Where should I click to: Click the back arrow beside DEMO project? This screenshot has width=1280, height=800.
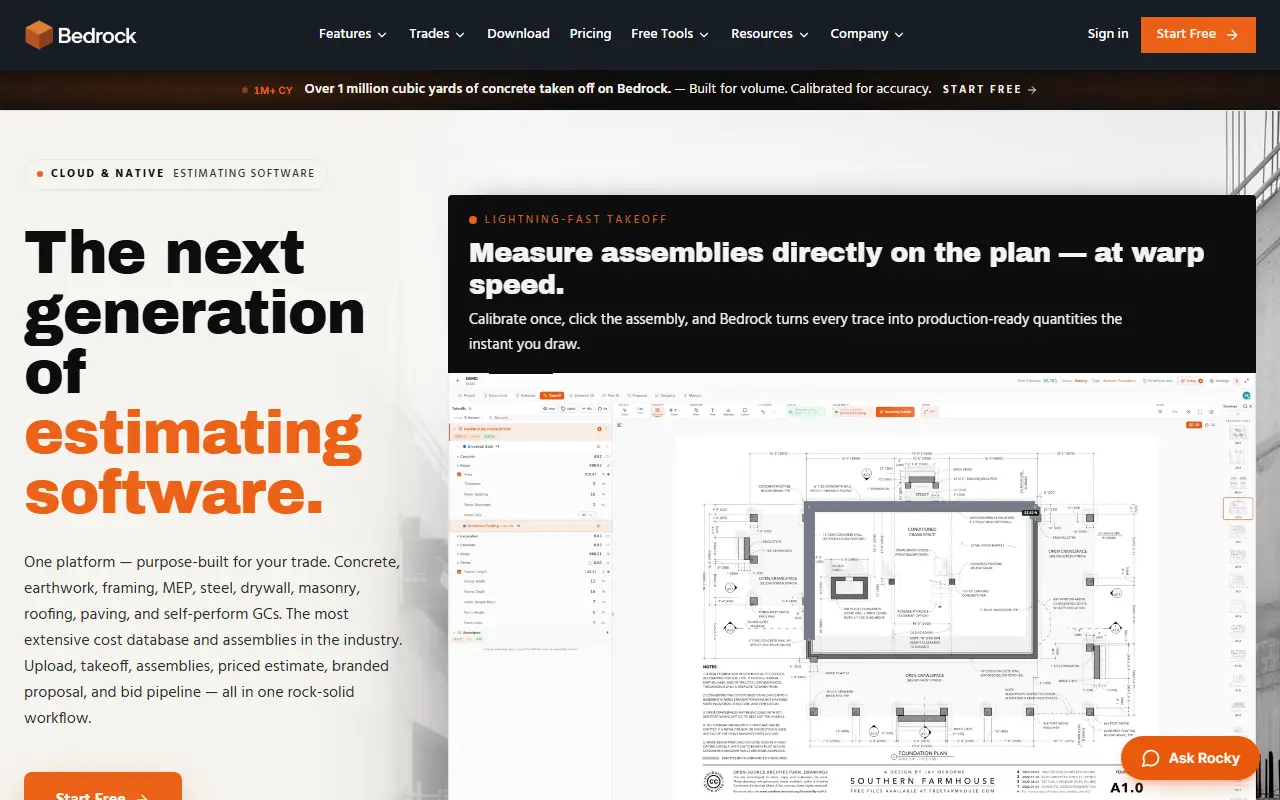point(457,380)
